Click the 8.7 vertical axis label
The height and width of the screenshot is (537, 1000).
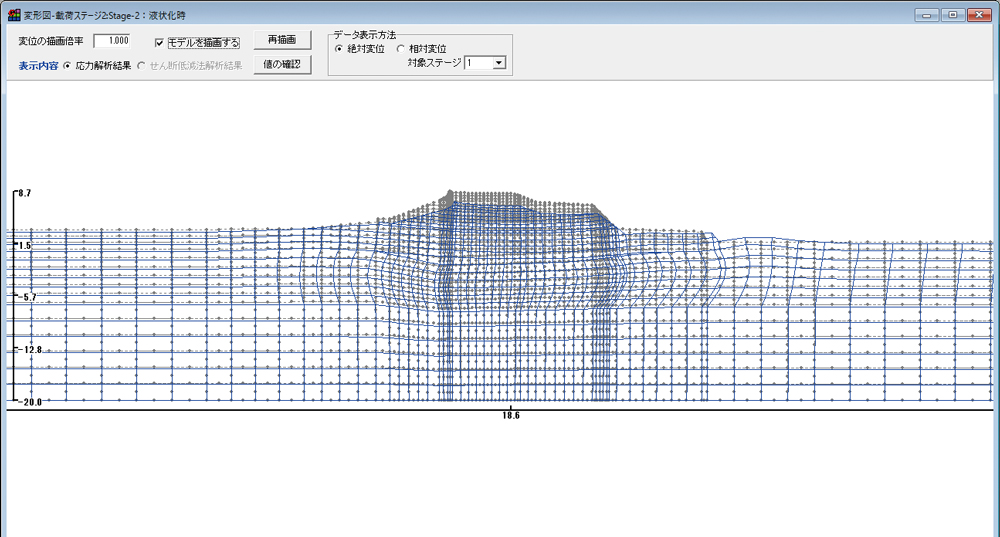pos(24,192)
